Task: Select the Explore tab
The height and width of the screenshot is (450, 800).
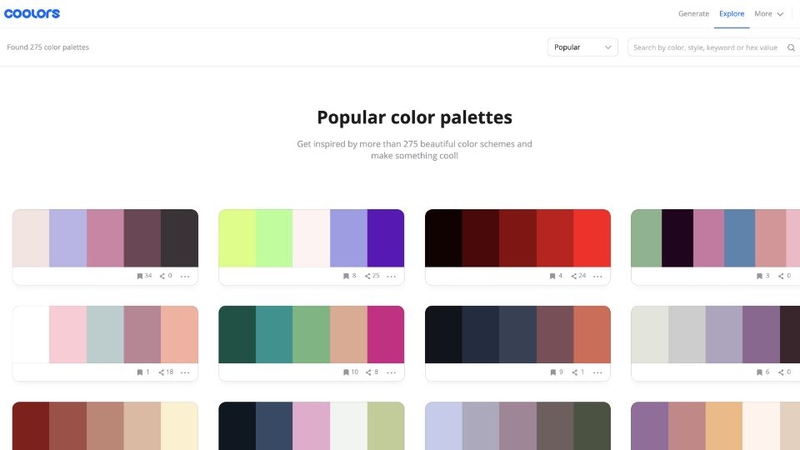Action: click(x=732, y=14)
